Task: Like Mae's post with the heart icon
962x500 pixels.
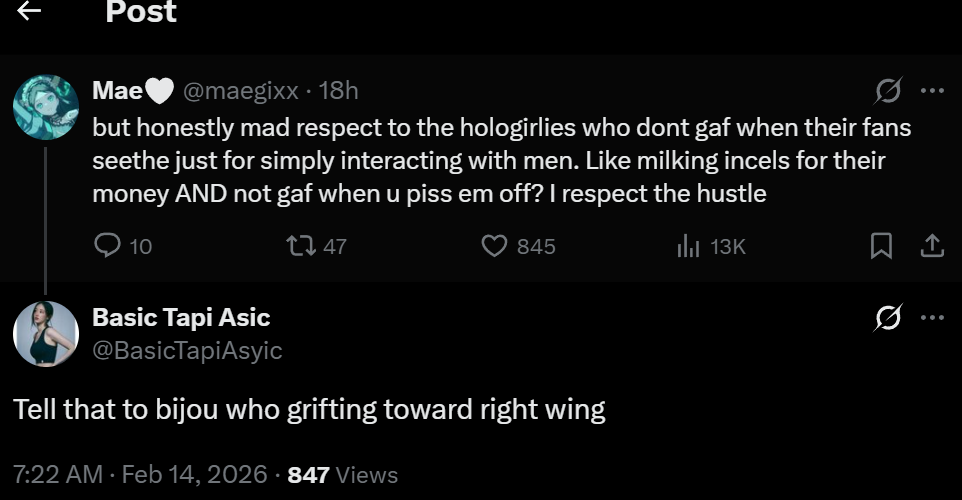Action: (494, 246)
